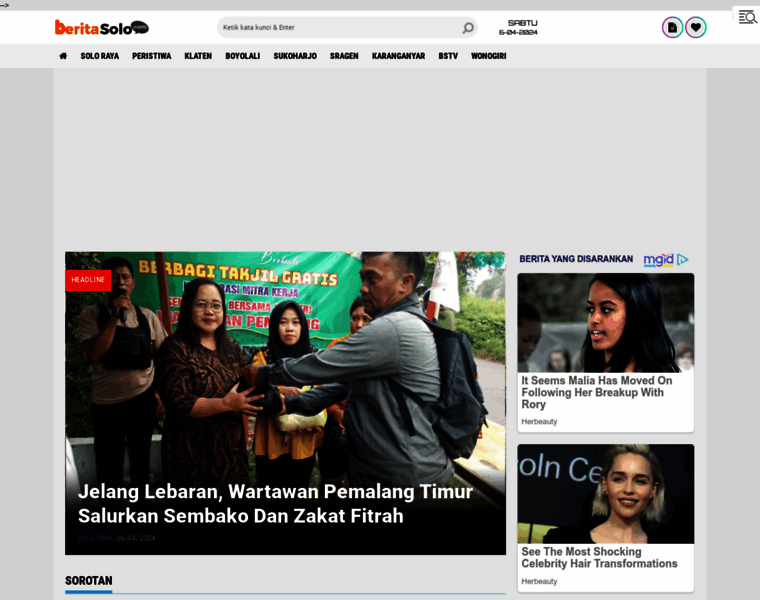Open the BSTV menu item
760x600 pixels.
pos(448,56)
